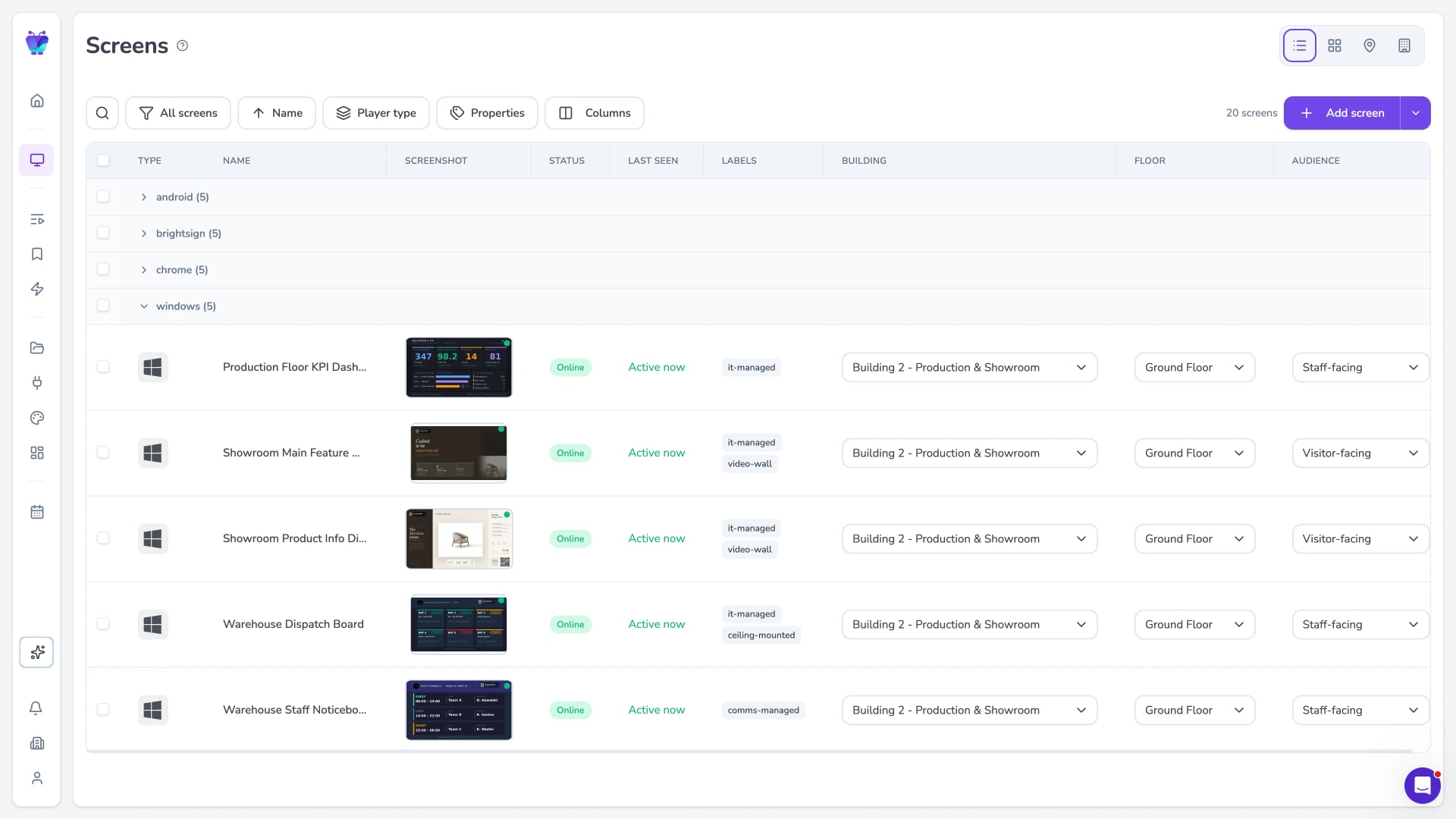
Task: Open the All screens filter
Action: click(x=178, y=113)
